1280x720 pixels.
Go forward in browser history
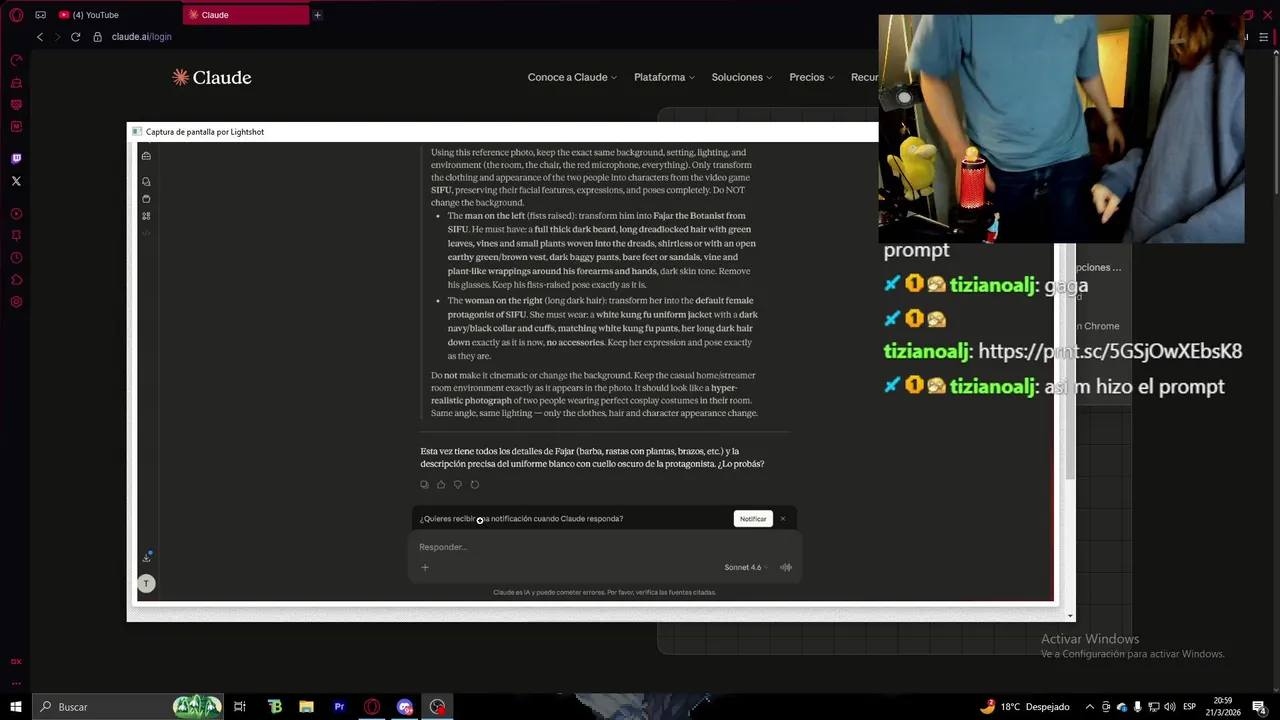point(57,37)
